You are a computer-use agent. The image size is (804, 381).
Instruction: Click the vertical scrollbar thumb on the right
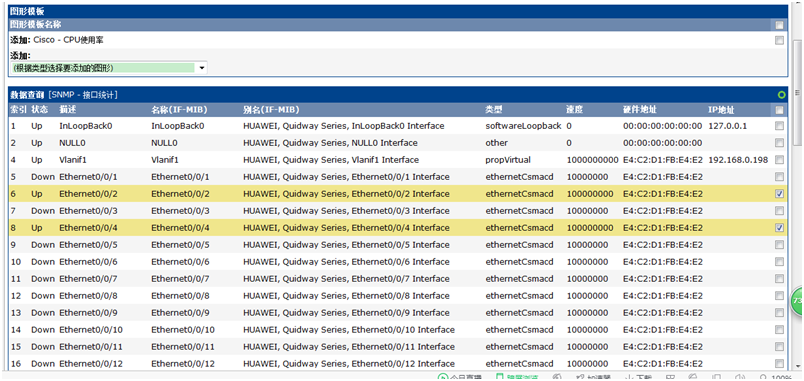tap(797, 92)
